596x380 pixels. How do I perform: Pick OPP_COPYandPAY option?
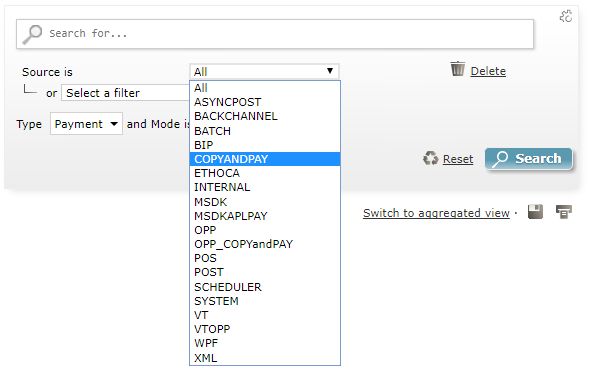(x=265, y=244)
